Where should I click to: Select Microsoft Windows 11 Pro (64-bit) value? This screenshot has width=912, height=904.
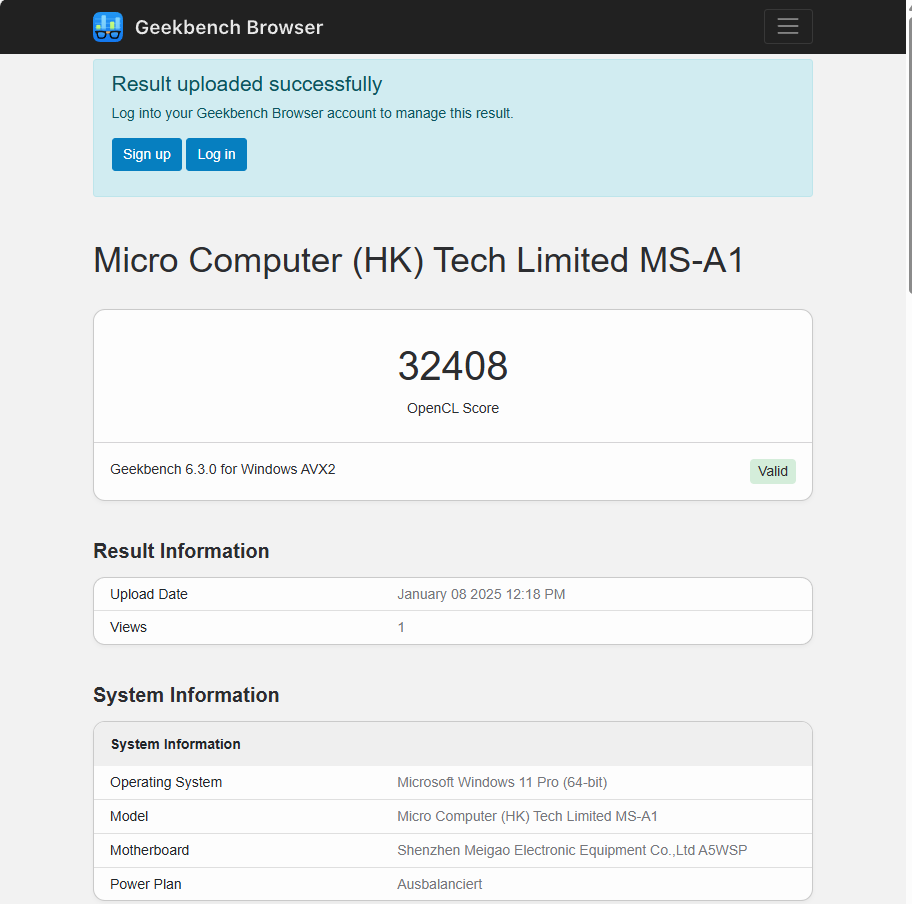point(502,782)
